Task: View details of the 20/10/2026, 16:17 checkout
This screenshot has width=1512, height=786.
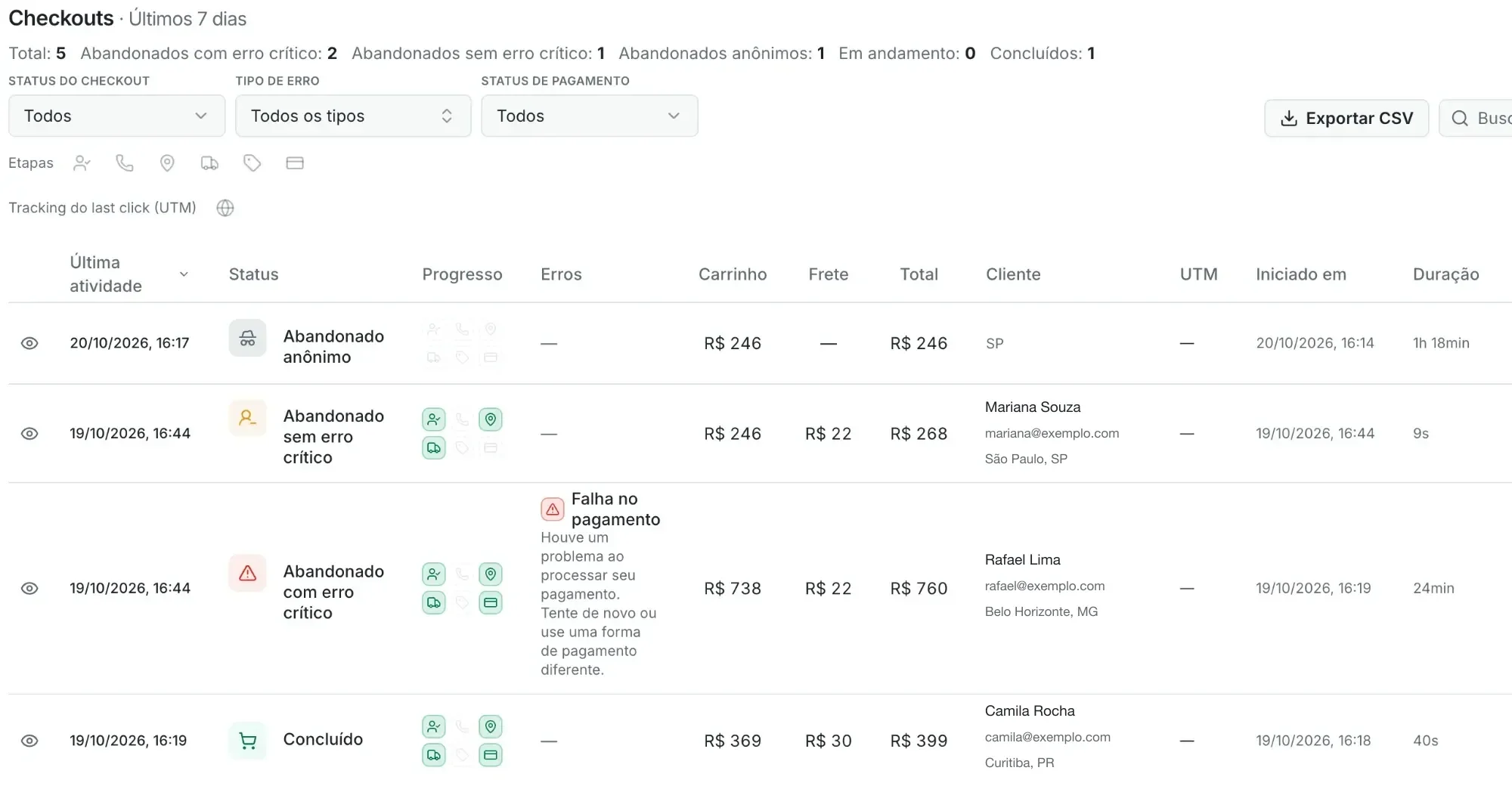Action: [x=29, y=343]
